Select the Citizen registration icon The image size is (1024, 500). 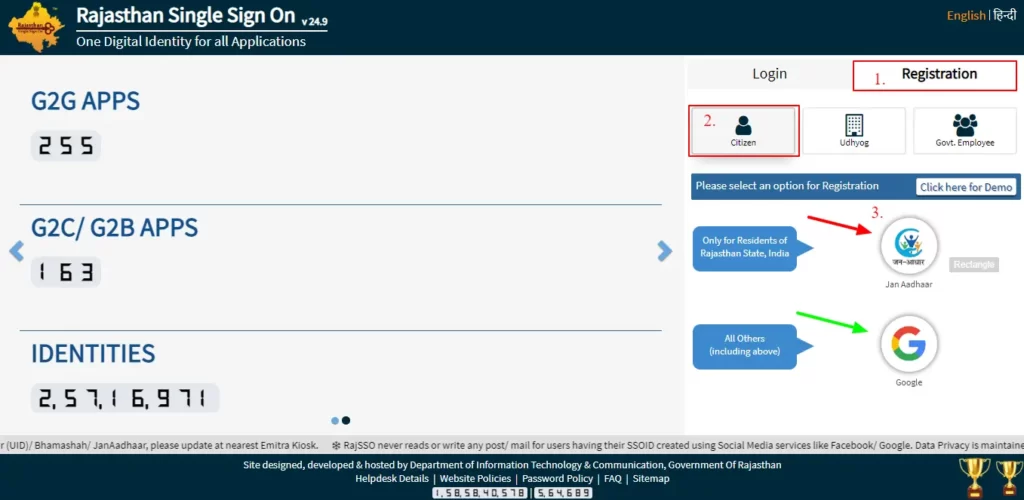pos(743,131)
